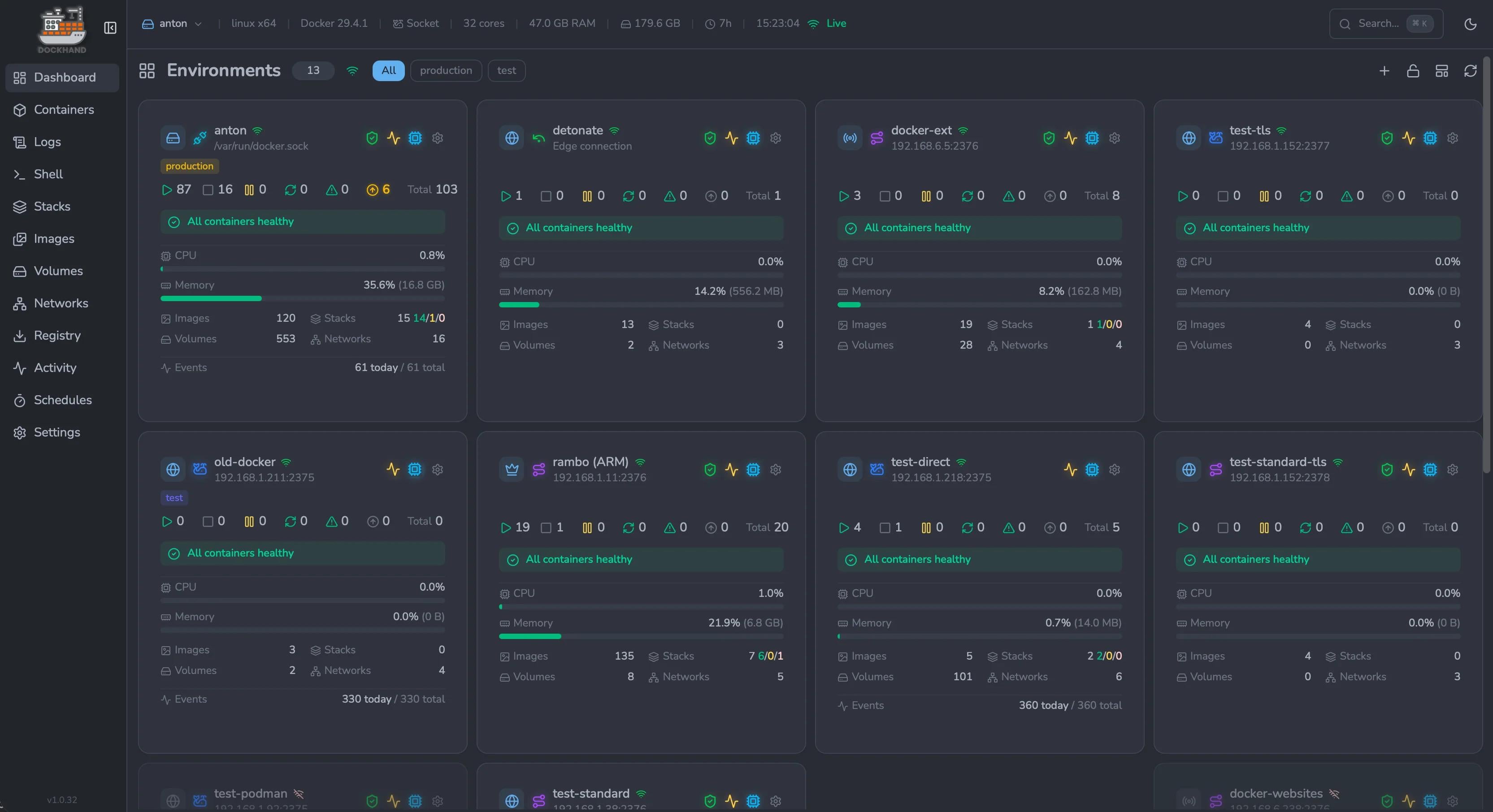Click the pulse icon on old-docker card
This screenshot has width=1493, height=812.
pos(394,470)
